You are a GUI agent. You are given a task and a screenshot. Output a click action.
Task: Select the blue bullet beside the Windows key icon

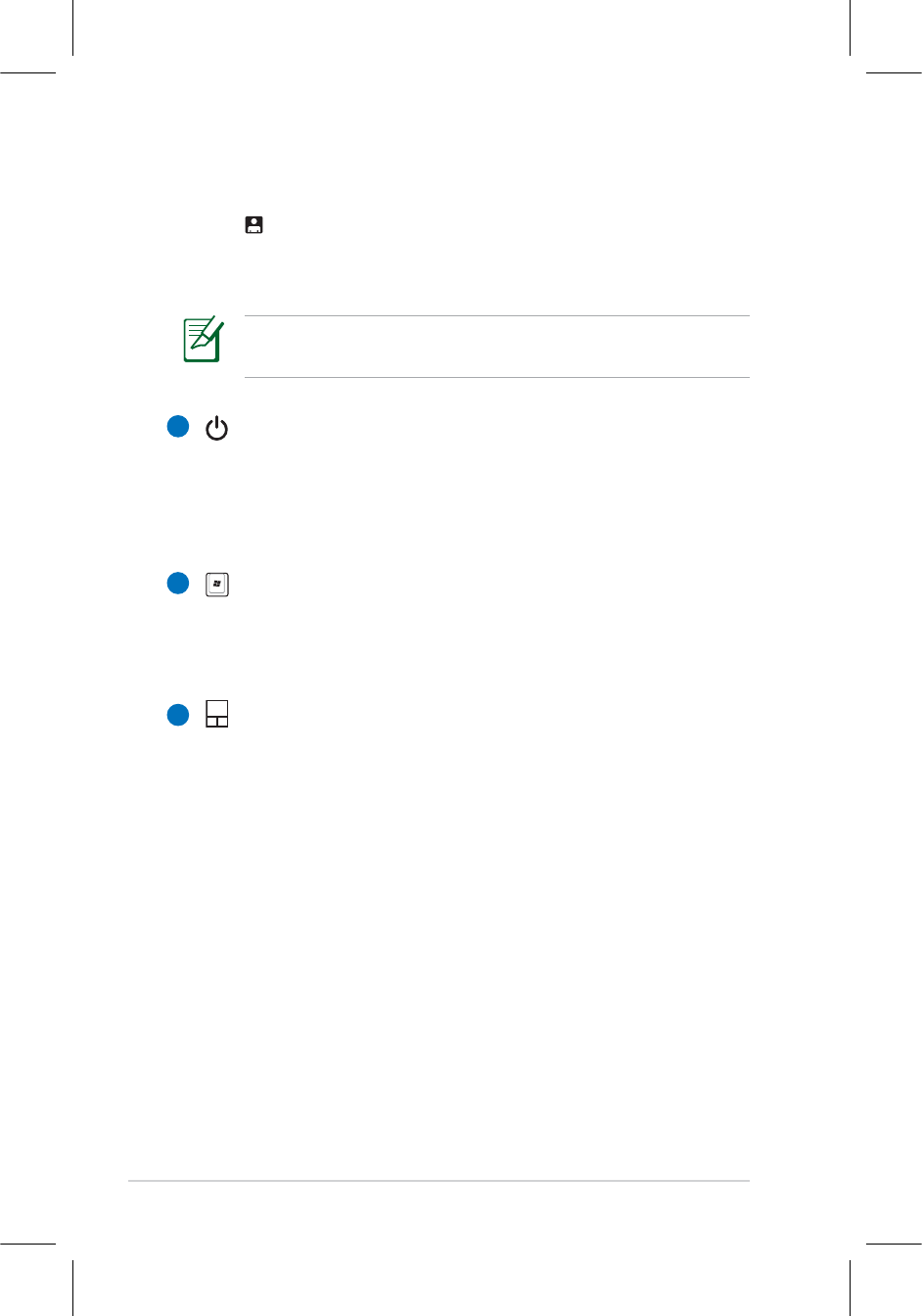[x=177, y=584]
